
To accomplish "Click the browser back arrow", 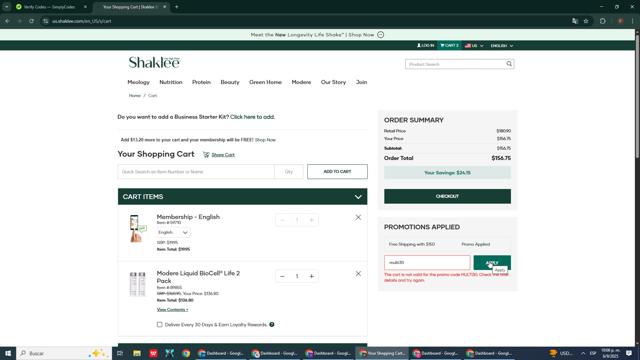I will (x=7, y=21).
